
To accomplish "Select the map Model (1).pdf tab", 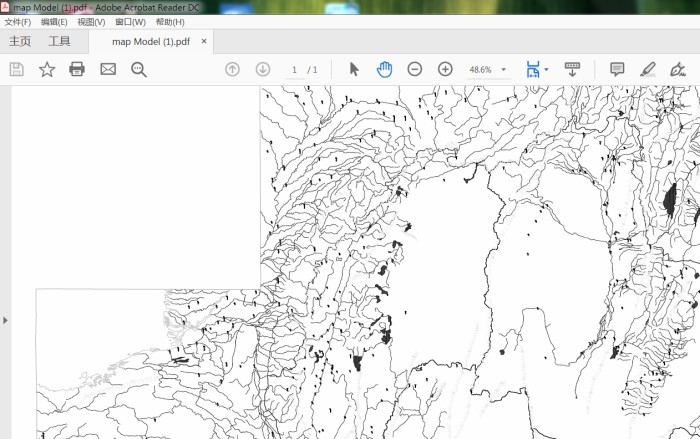I will tap(151, 42).
